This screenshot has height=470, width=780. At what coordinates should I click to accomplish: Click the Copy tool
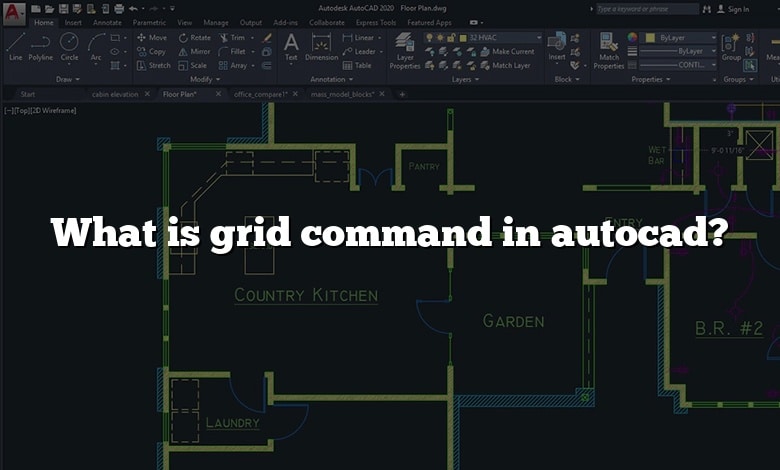(151, 51)
